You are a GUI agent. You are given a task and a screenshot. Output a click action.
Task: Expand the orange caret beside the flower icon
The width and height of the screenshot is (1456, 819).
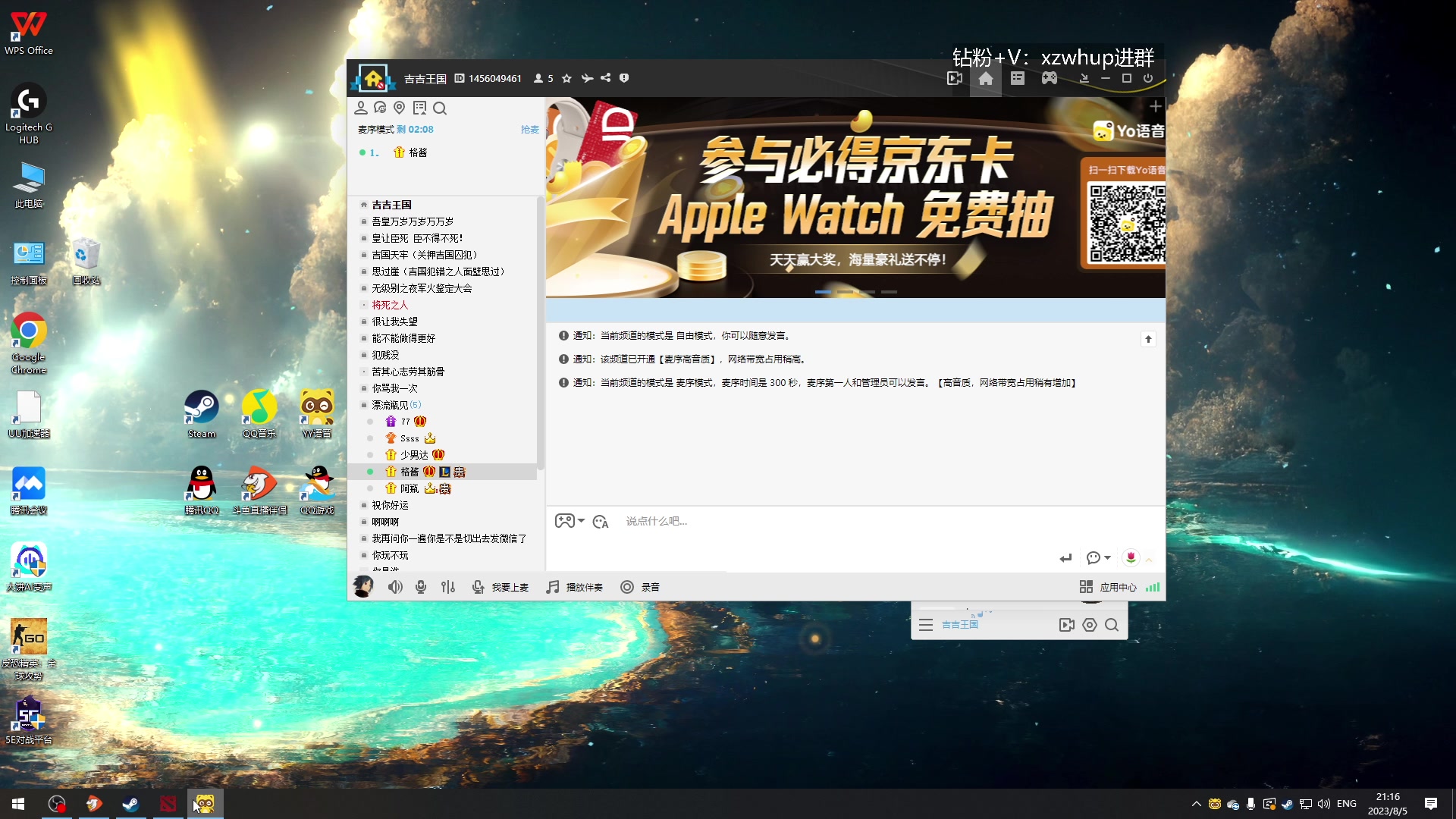pyautogui.click(x=1149, y=560)
